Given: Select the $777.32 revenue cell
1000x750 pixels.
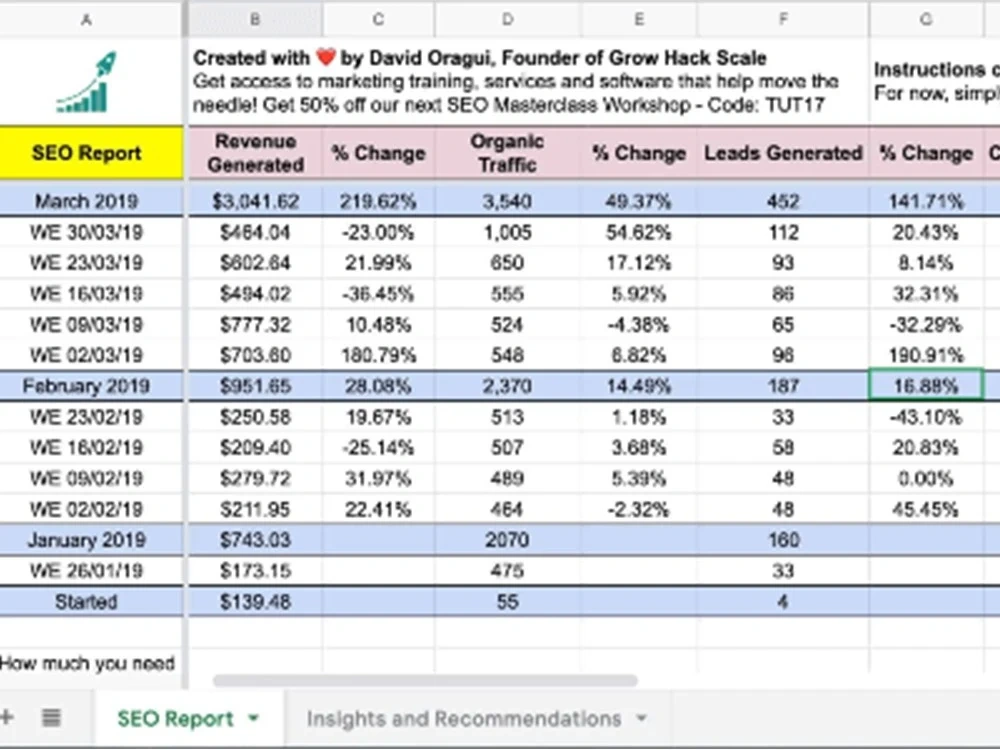Looking at the screenshot, I should click(x=255, y=325).
